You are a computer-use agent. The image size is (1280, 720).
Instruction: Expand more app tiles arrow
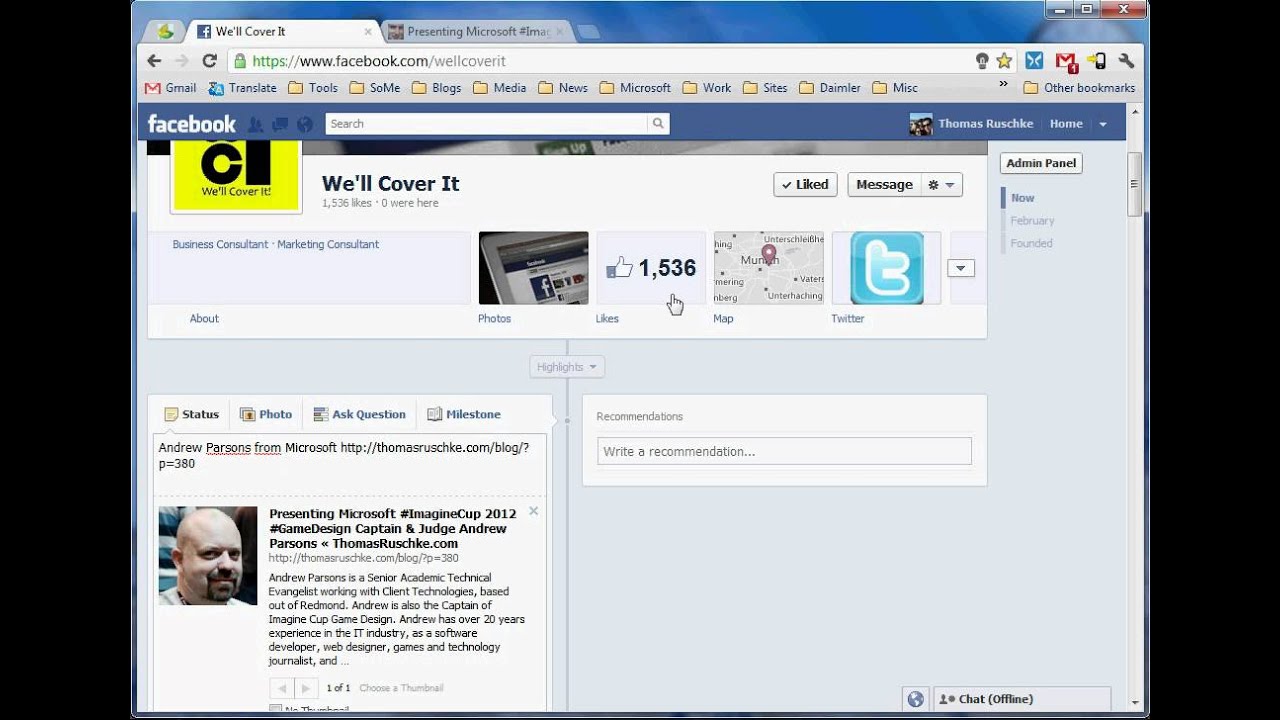[960, 268]
